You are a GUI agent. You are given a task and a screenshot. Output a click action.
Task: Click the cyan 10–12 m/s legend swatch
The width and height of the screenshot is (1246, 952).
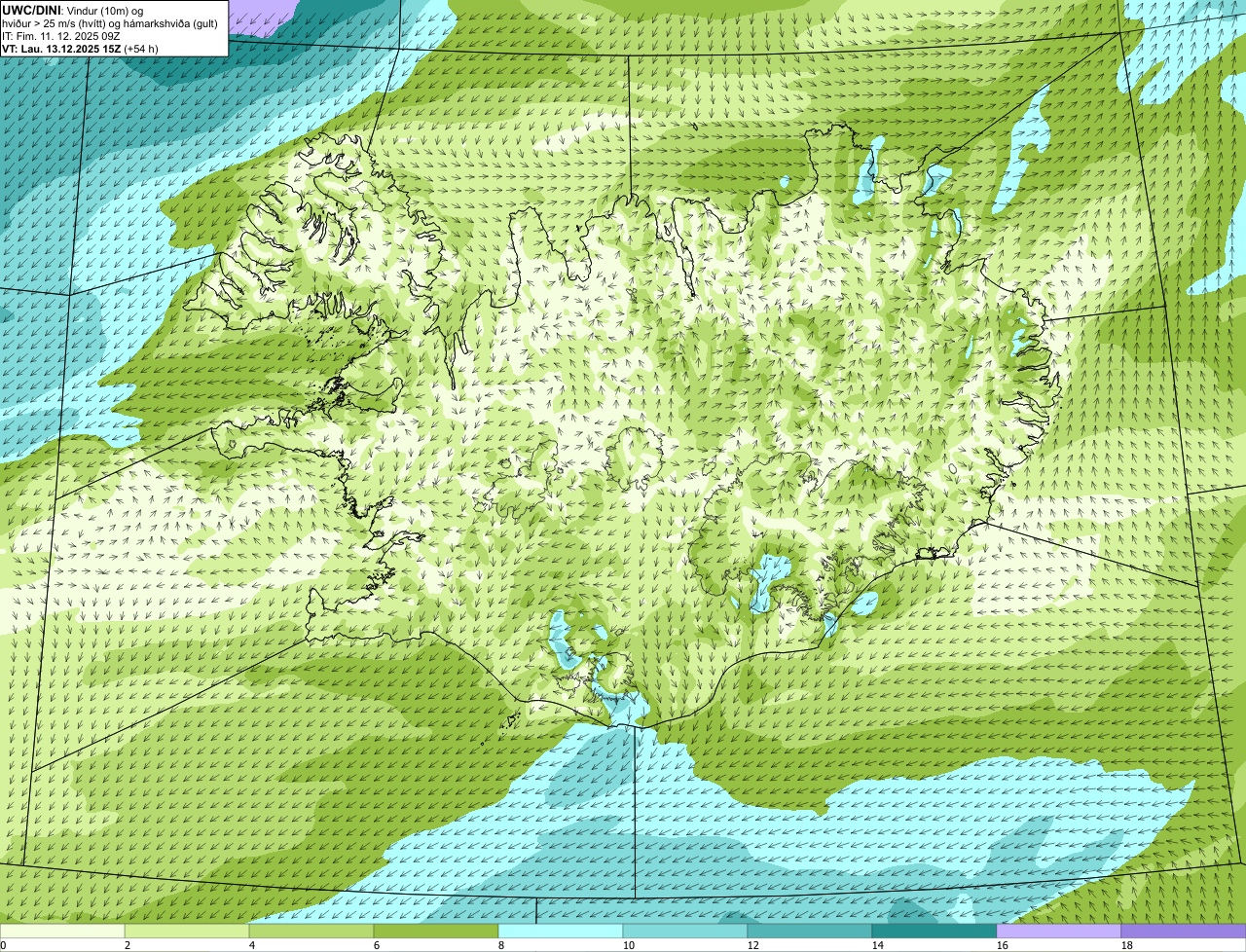[685, 932]
